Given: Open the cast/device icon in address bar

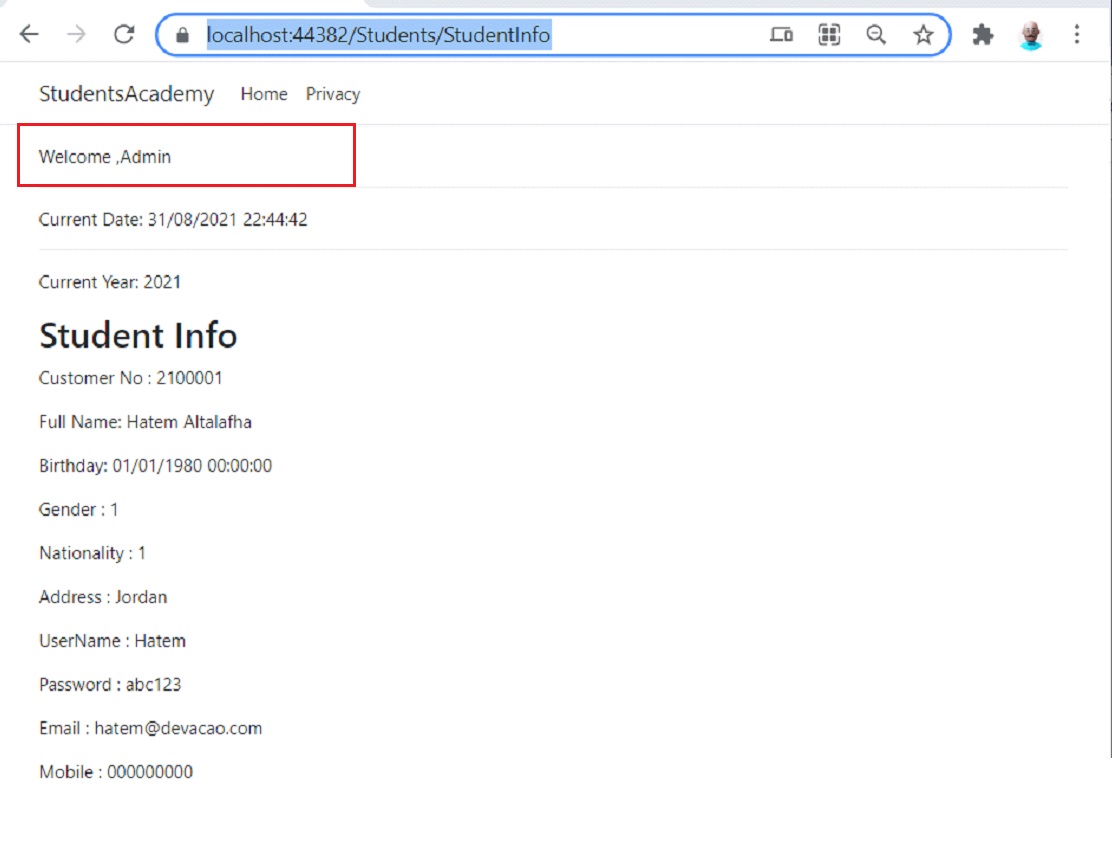Looking at the screenshot, I should click(781, 34).
